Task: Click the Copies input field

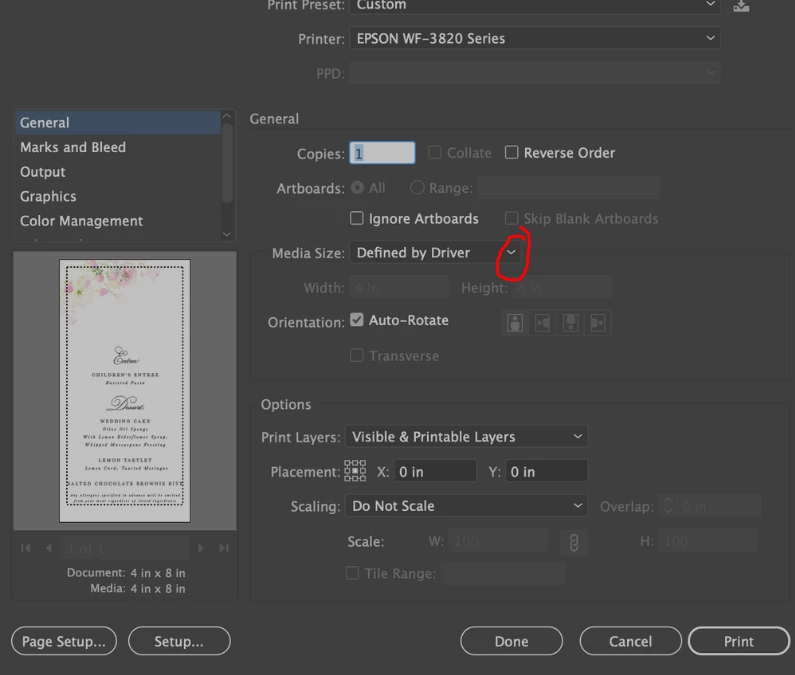Action: [382, 153]
